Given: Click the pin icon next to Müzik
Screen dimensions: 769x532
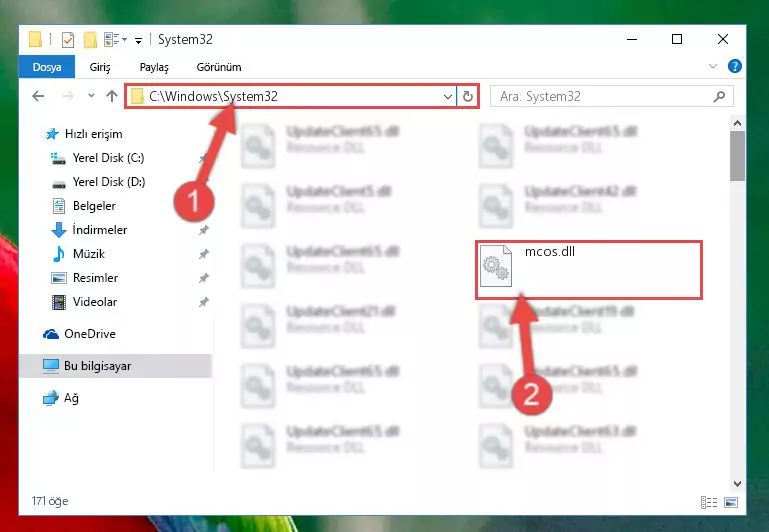Looking at the screenshot, I should click(204, 254).
